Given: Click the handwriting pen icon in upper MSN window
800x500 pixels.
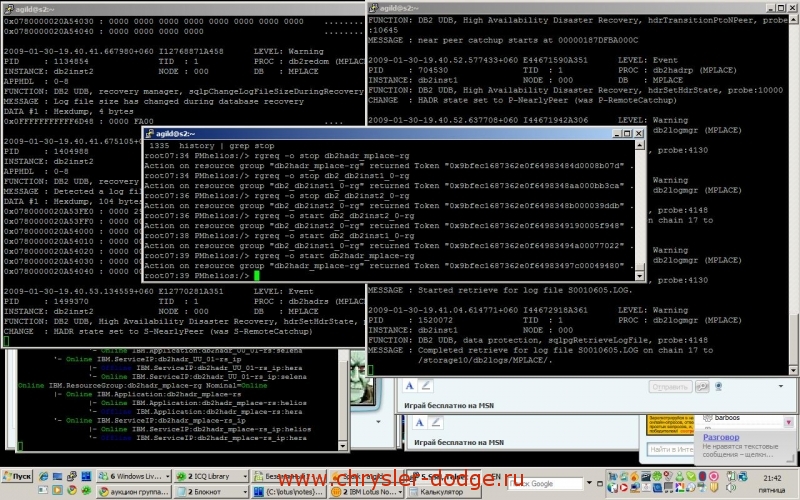Looking at the screenshot, I should pyautogui.click(x=426, y=386).
